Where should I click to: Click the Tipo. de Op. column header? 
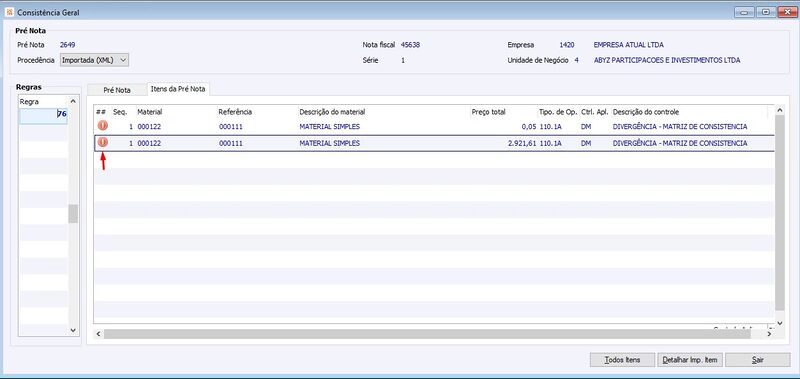(558, 112)
